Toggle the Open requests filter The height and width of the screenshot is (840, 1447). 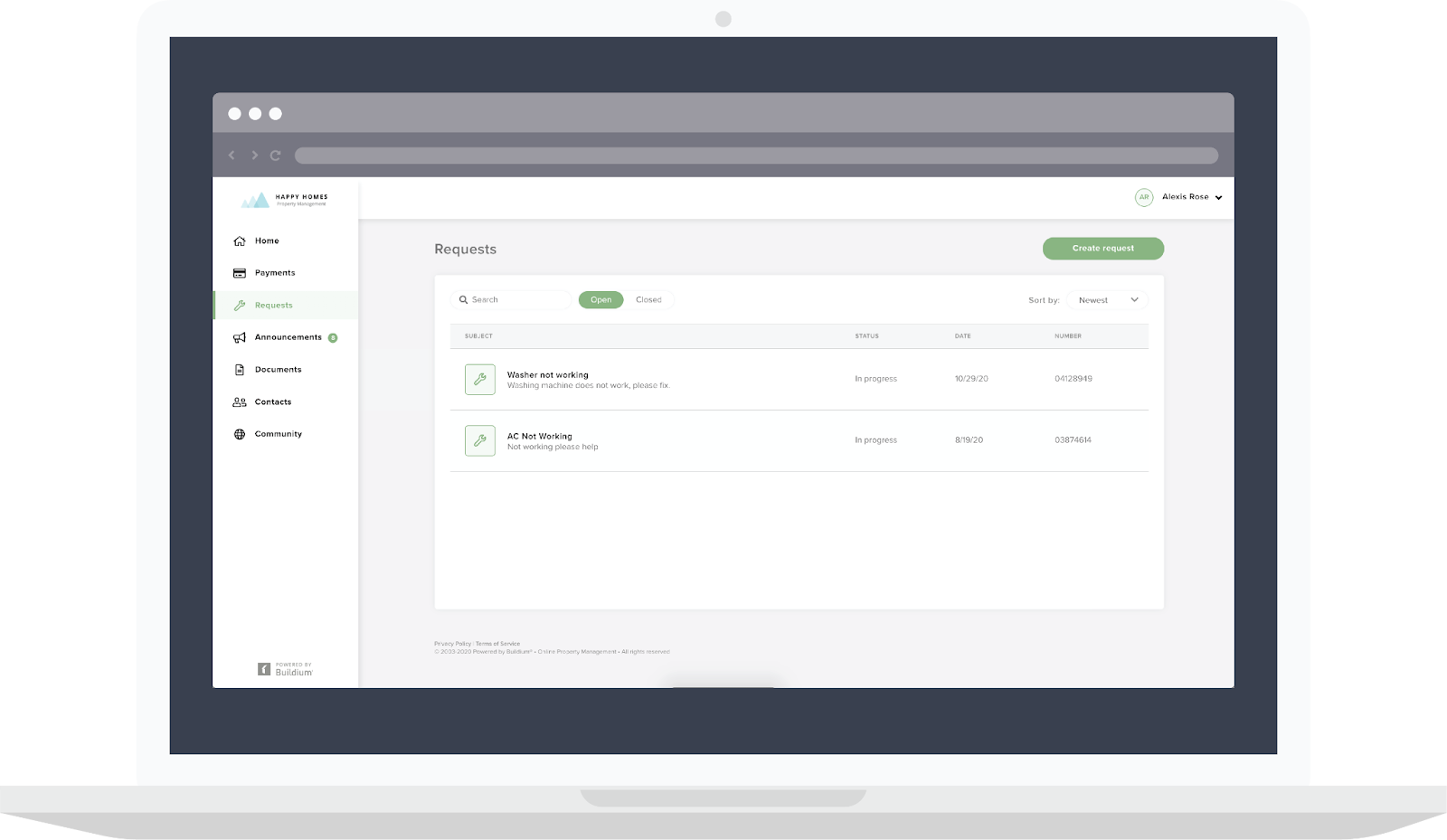click(x=601, y=300)
